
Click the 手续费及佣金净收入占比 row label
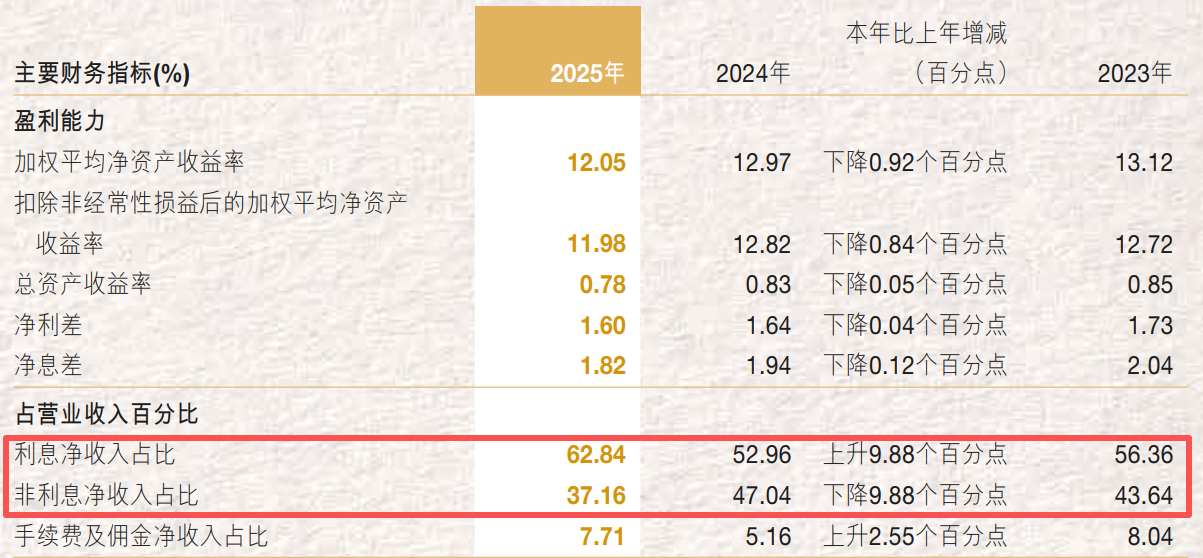(x=141, y=537)
